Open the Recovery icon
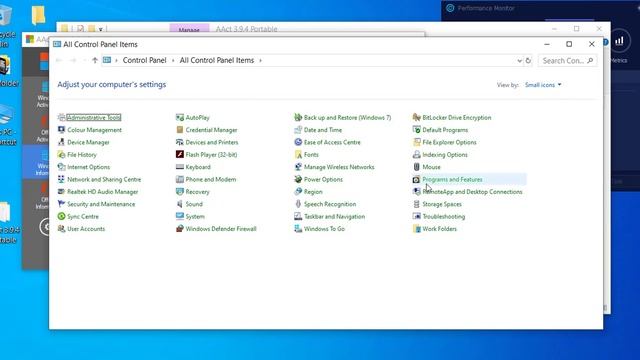The image size is (640, 360). tap(180, 191)
